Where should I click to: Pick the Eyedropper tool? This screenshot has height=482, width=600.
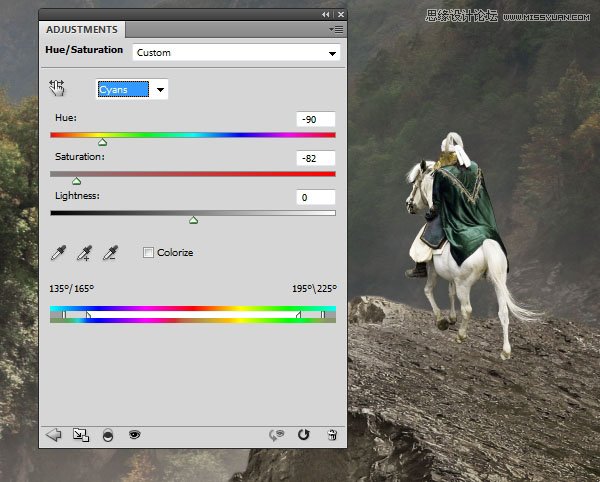pyautogui.click(x=58, y=252)
